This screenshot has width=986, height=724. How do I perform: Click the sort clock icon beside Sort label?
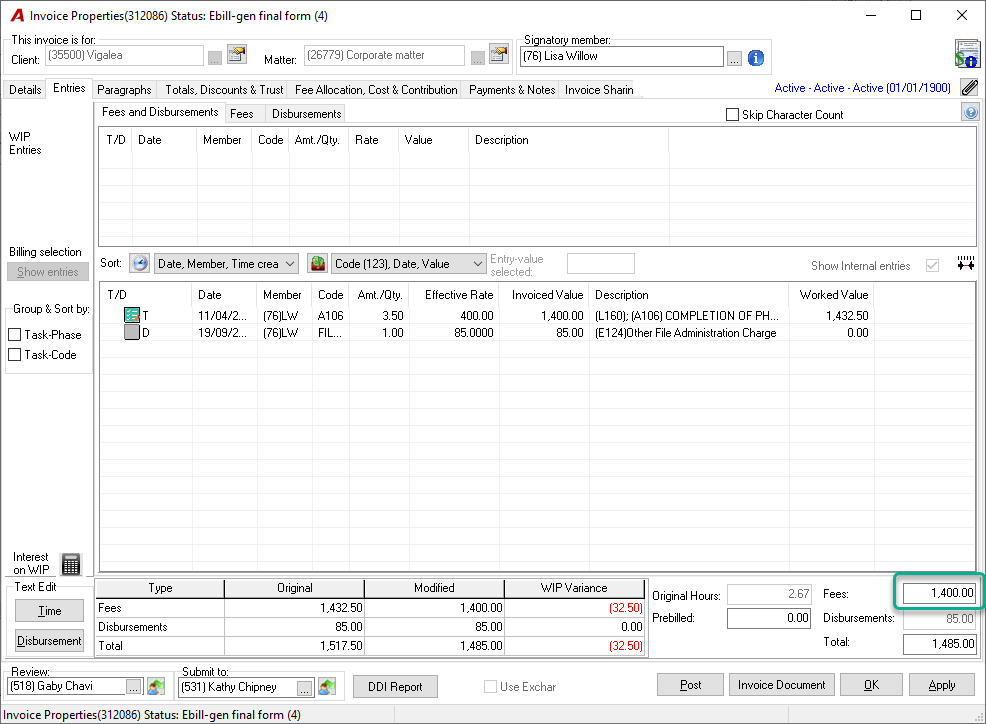140,263
